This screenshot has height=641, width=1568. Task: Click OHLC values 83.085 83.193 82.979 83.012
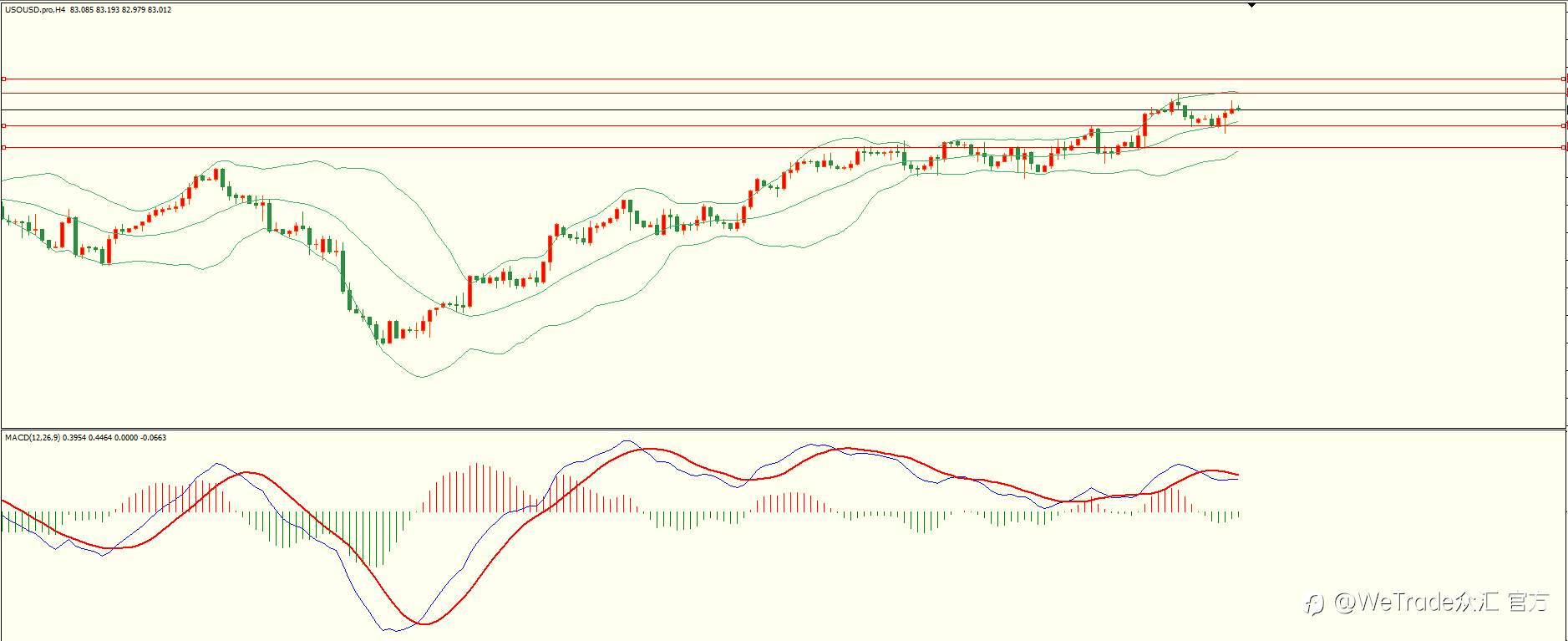(121, 10)
